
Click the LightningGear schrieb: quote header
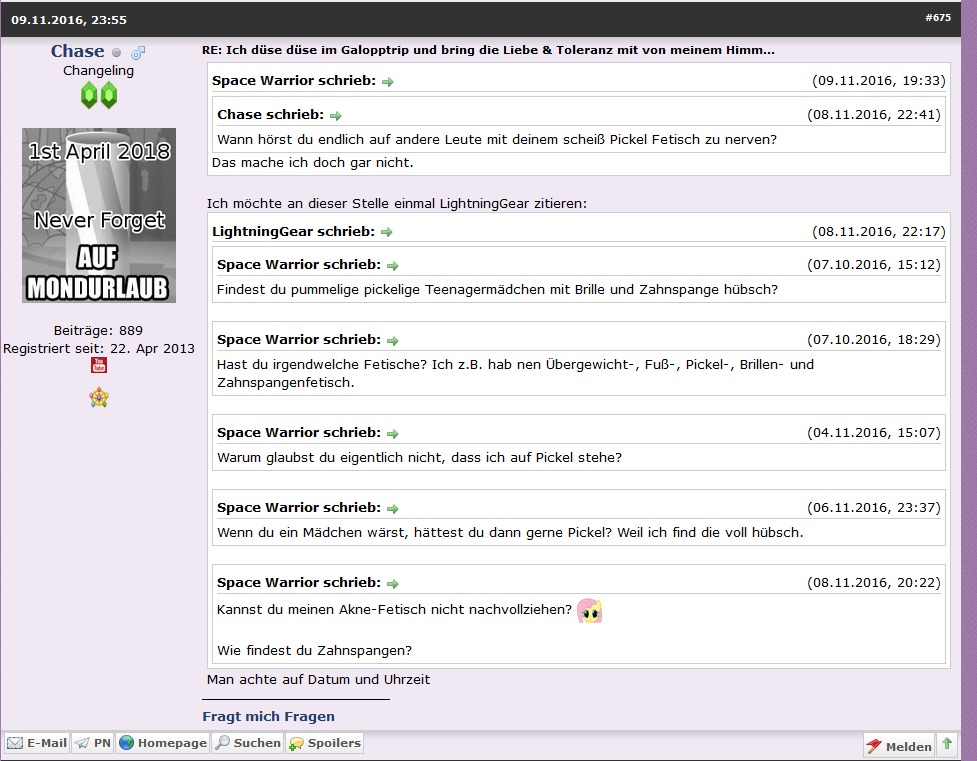click(293, 231)
